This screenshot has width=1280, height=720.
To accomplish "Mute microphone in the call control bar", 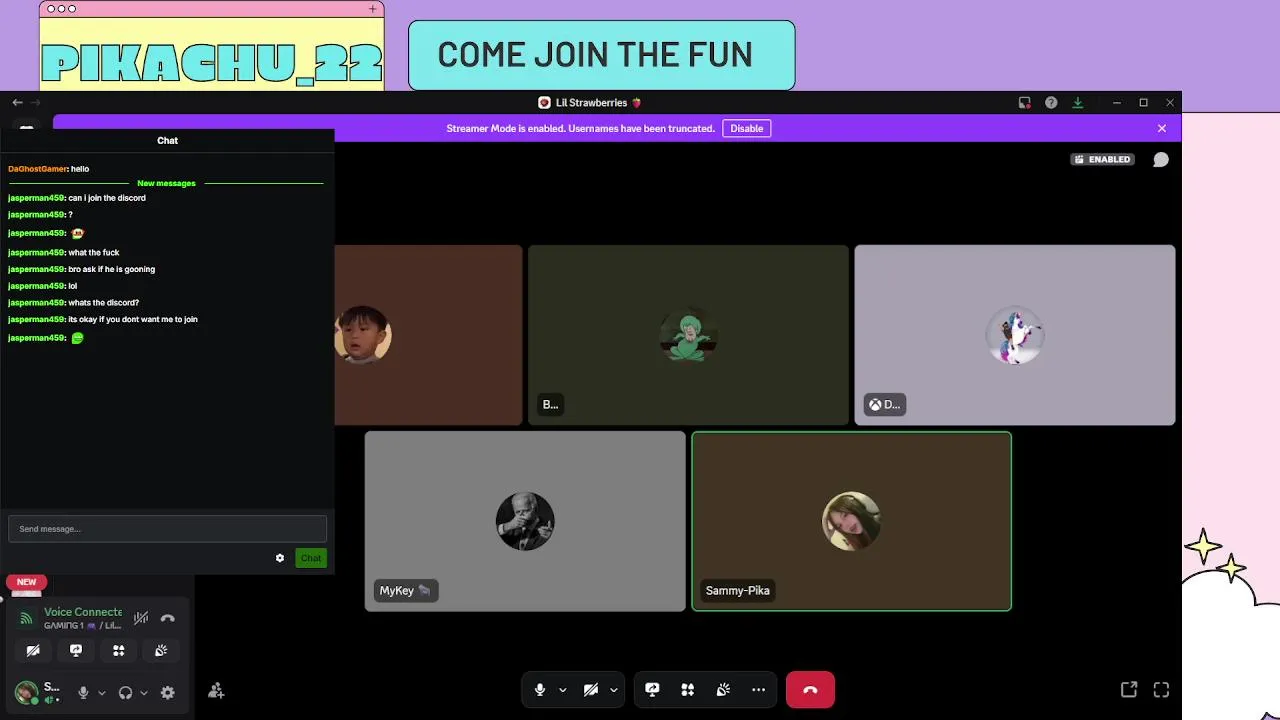I will click(x=540, y=690).
